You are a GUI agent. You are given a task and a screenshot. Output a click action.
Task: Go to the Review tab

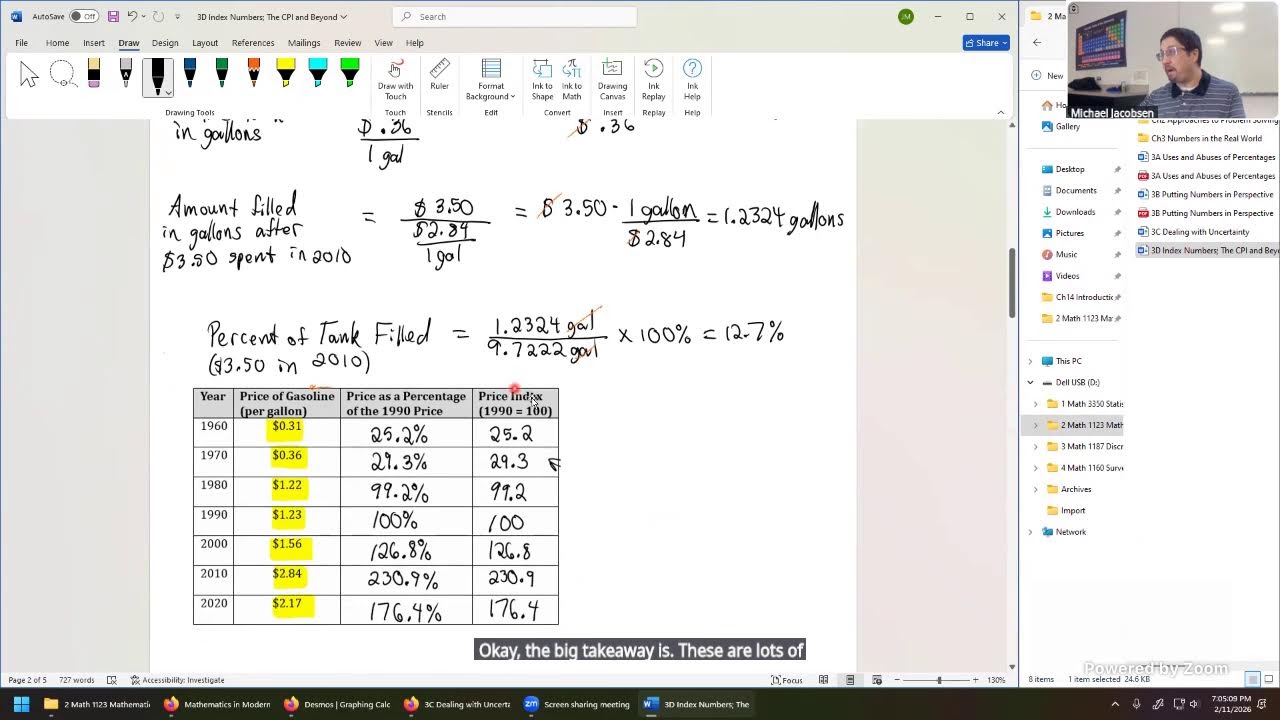point(348,43)
